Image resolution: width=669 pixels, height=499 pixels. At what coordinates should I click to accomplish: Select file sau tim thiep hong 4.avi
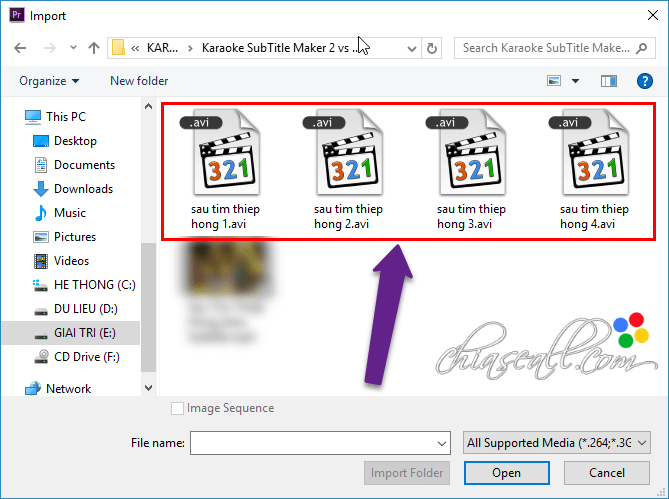coord(594,170)
